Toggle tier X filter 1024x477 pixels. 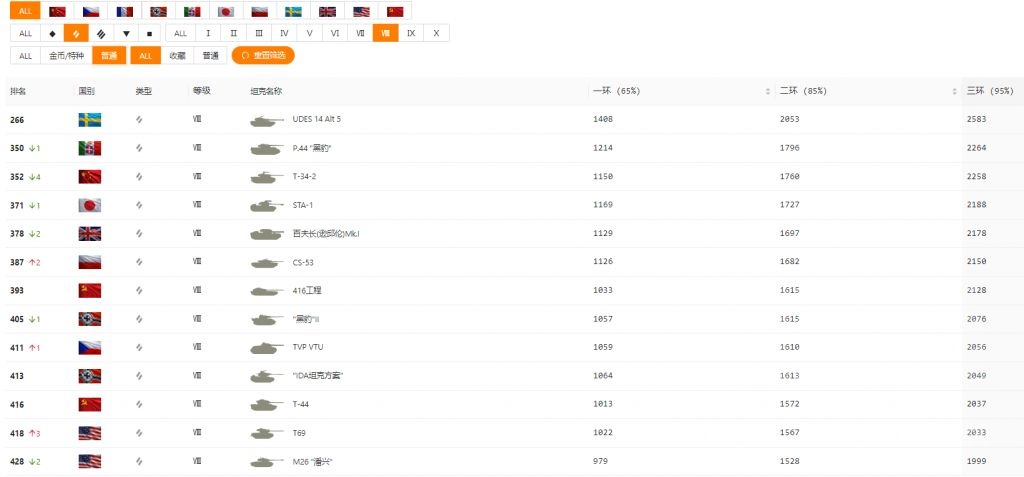[x=436, y=33]
